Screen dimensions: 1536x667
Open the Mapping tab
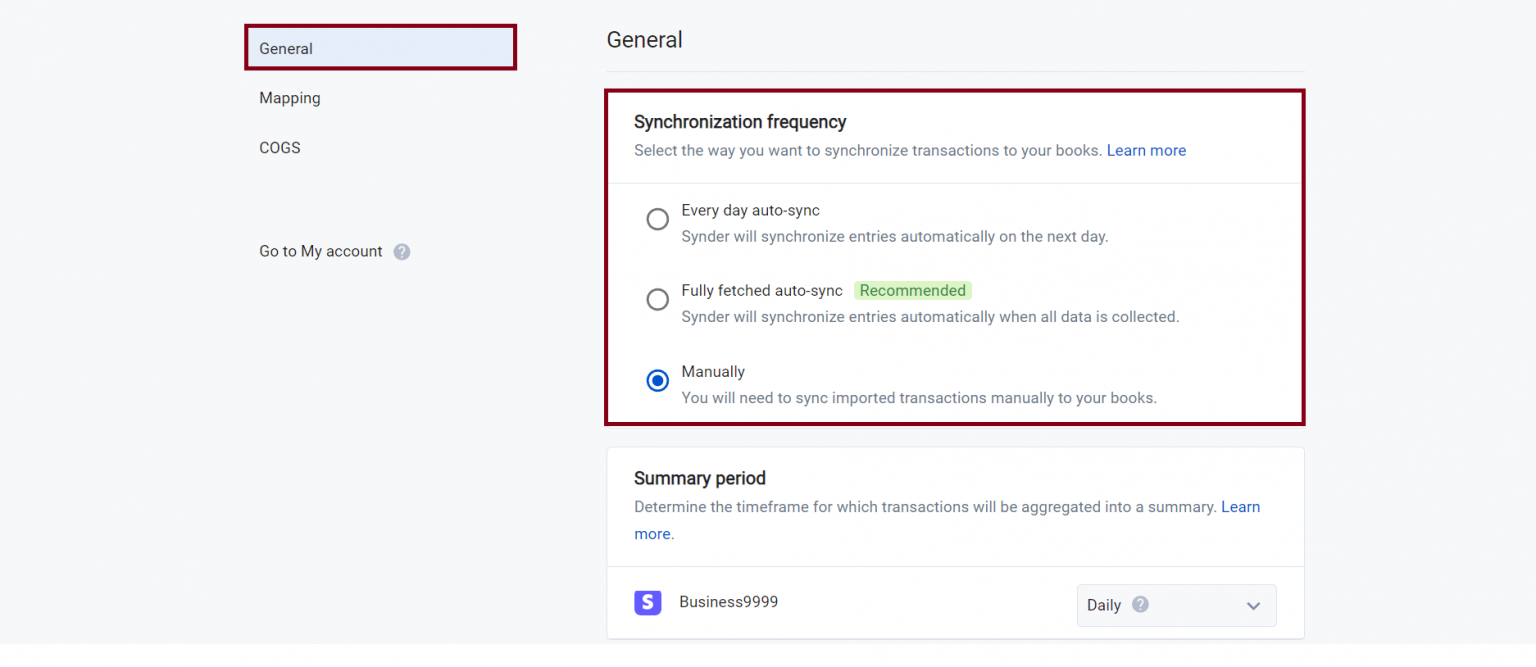[290, 97]
